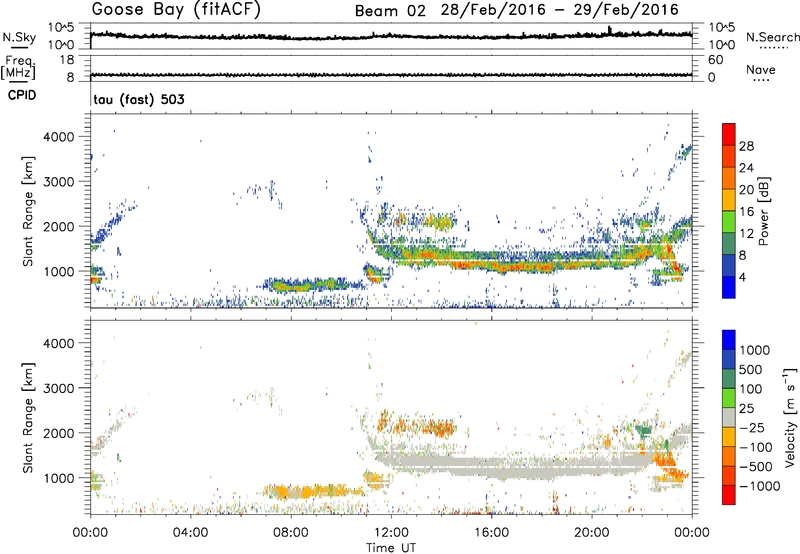
Task: Pick the blue 4–8 dB power segment
Action: [729, 265]
